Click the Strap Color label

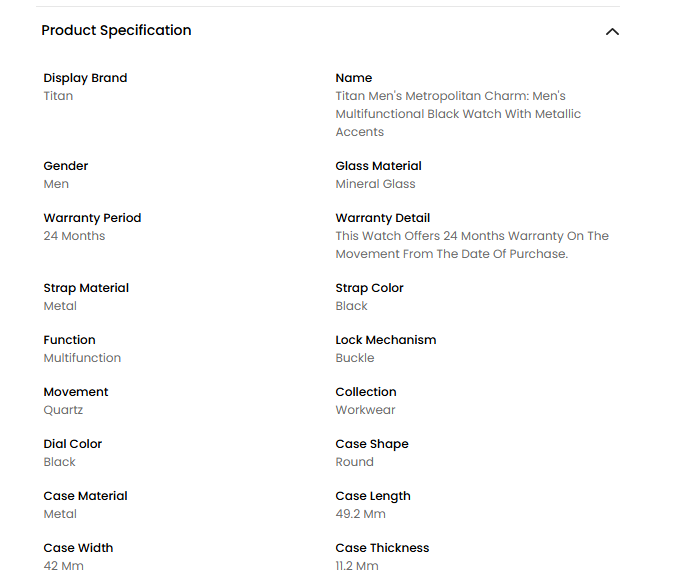[x=370, y=288]
